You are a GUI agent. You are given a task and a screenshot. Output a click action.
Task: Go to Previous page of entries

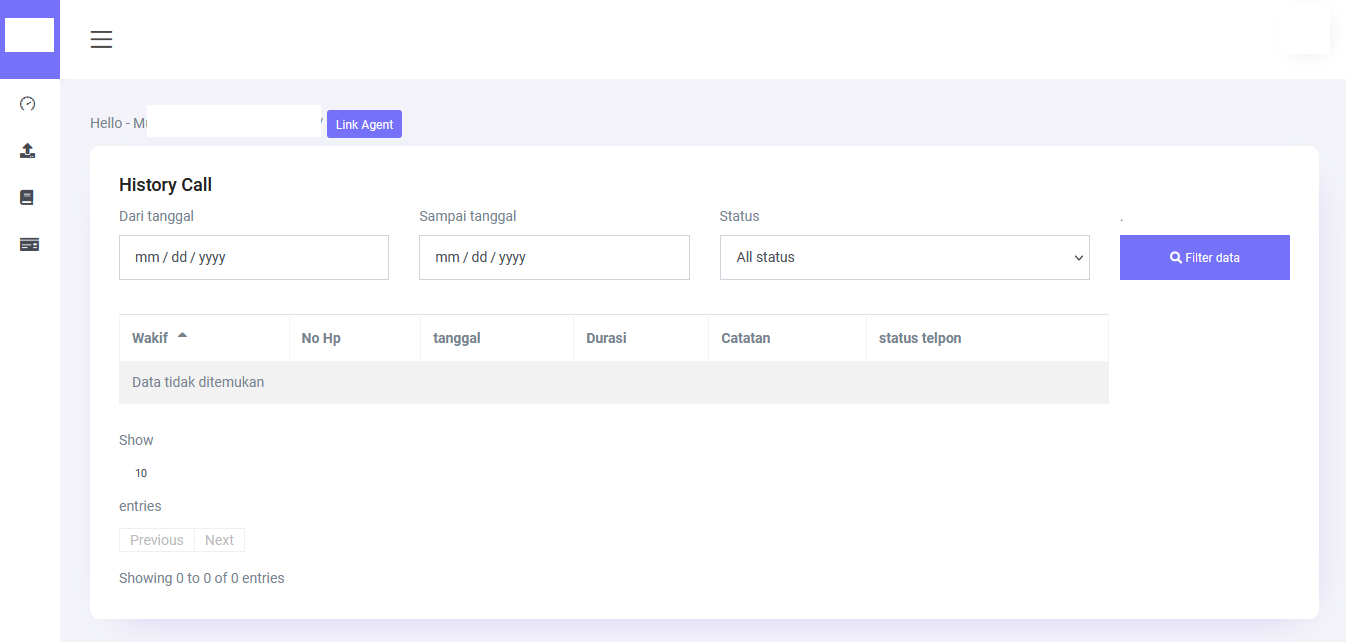157,540
